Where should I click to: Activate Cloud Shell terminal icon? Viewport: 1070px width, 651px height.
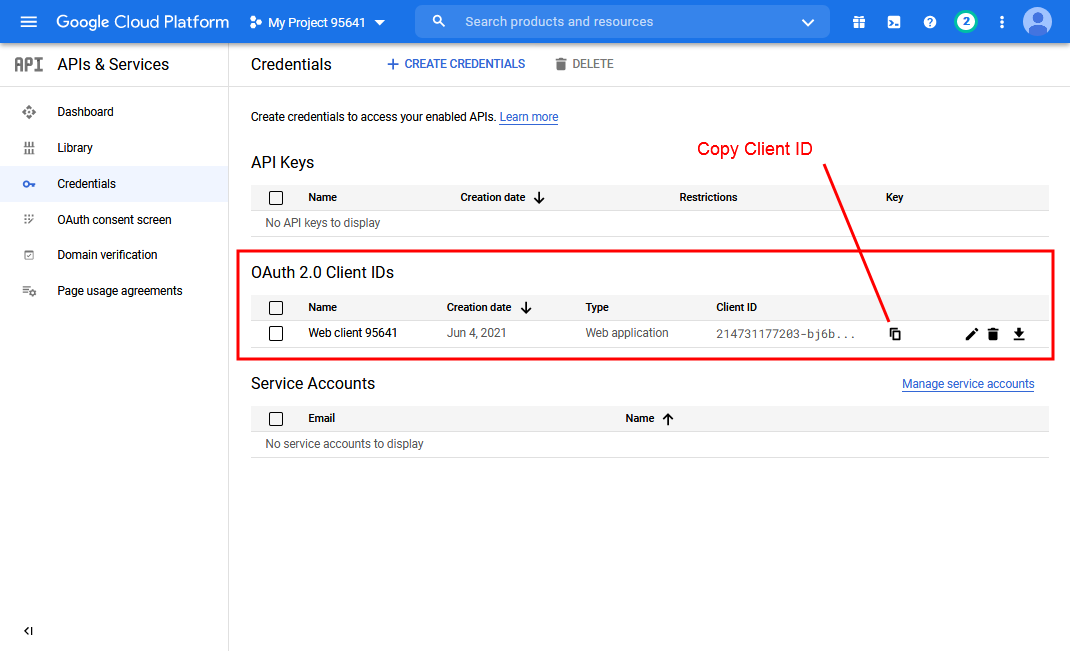894,23
